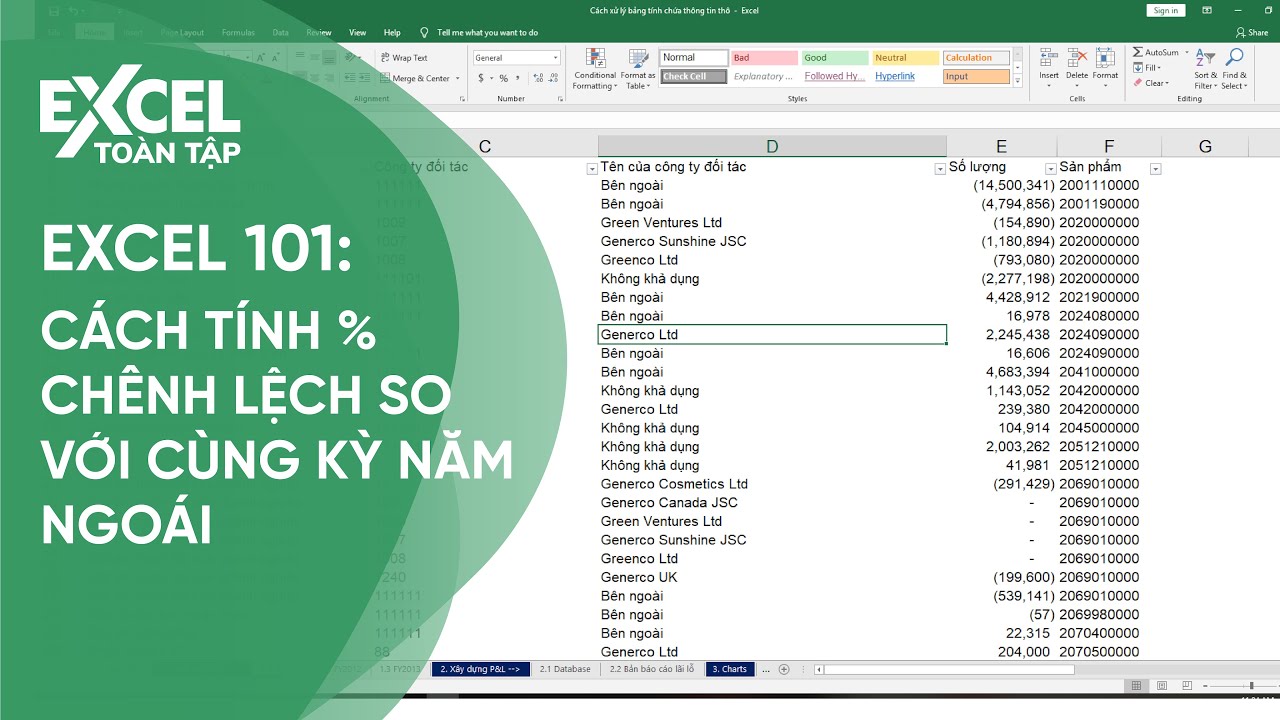Click the AutoSum sigma icon
The width and height of the screenshot is (1280, 720).
[x=1138, y=52]
